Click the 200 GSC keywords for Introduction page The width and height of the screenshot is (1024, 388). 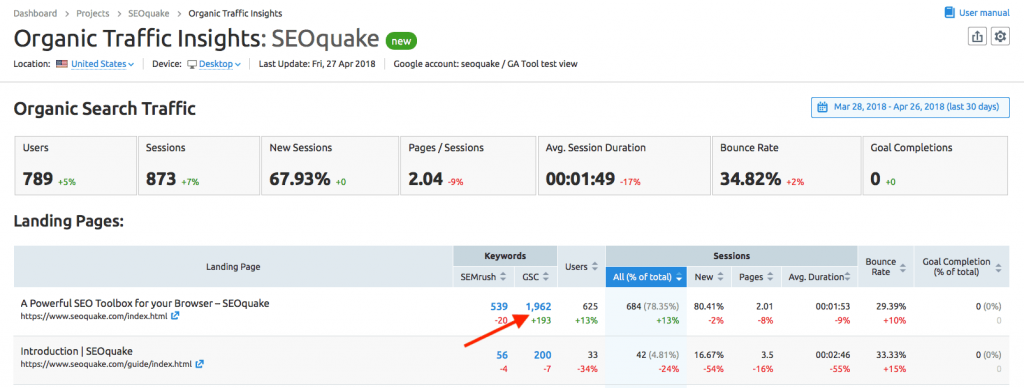tap(542, 355)
